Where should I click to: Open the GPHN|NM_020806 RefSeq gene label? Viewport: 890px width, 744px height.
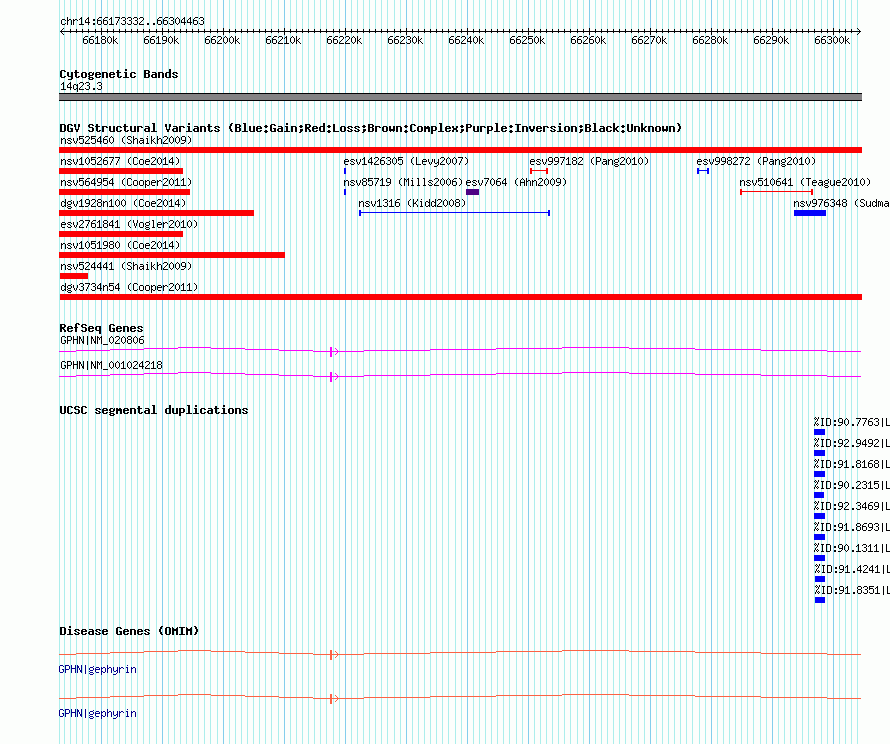click(x=102, y=341)
